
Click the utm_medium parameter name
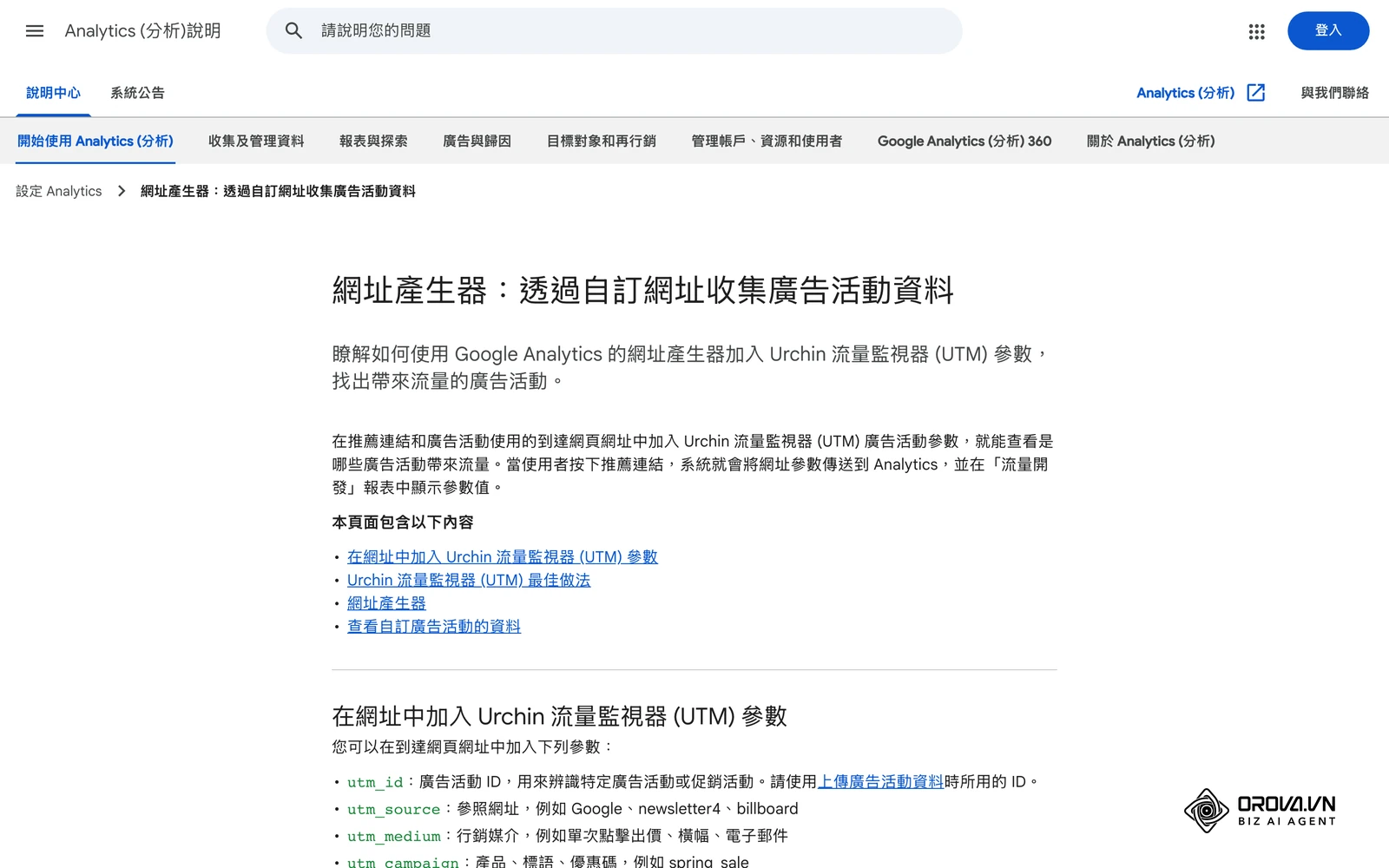[x=394, y=837]
